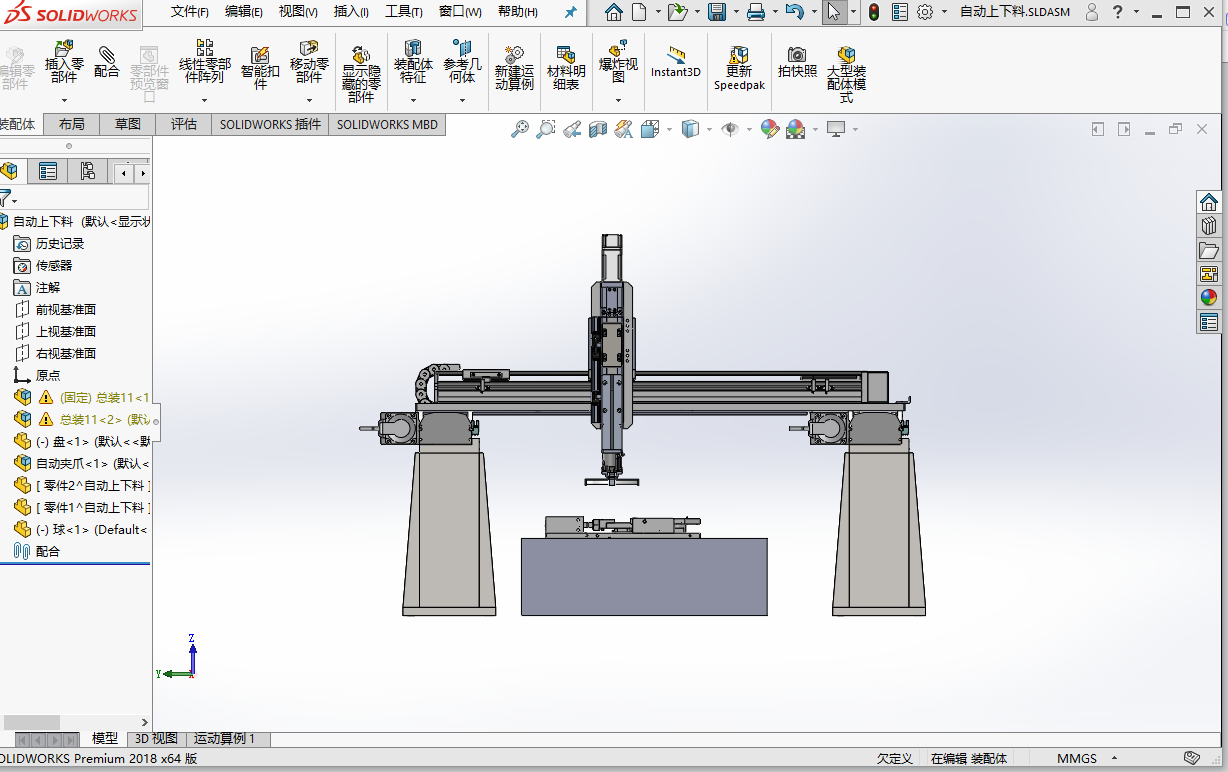Click scroll right arrow of feature tree

[145, 722]
